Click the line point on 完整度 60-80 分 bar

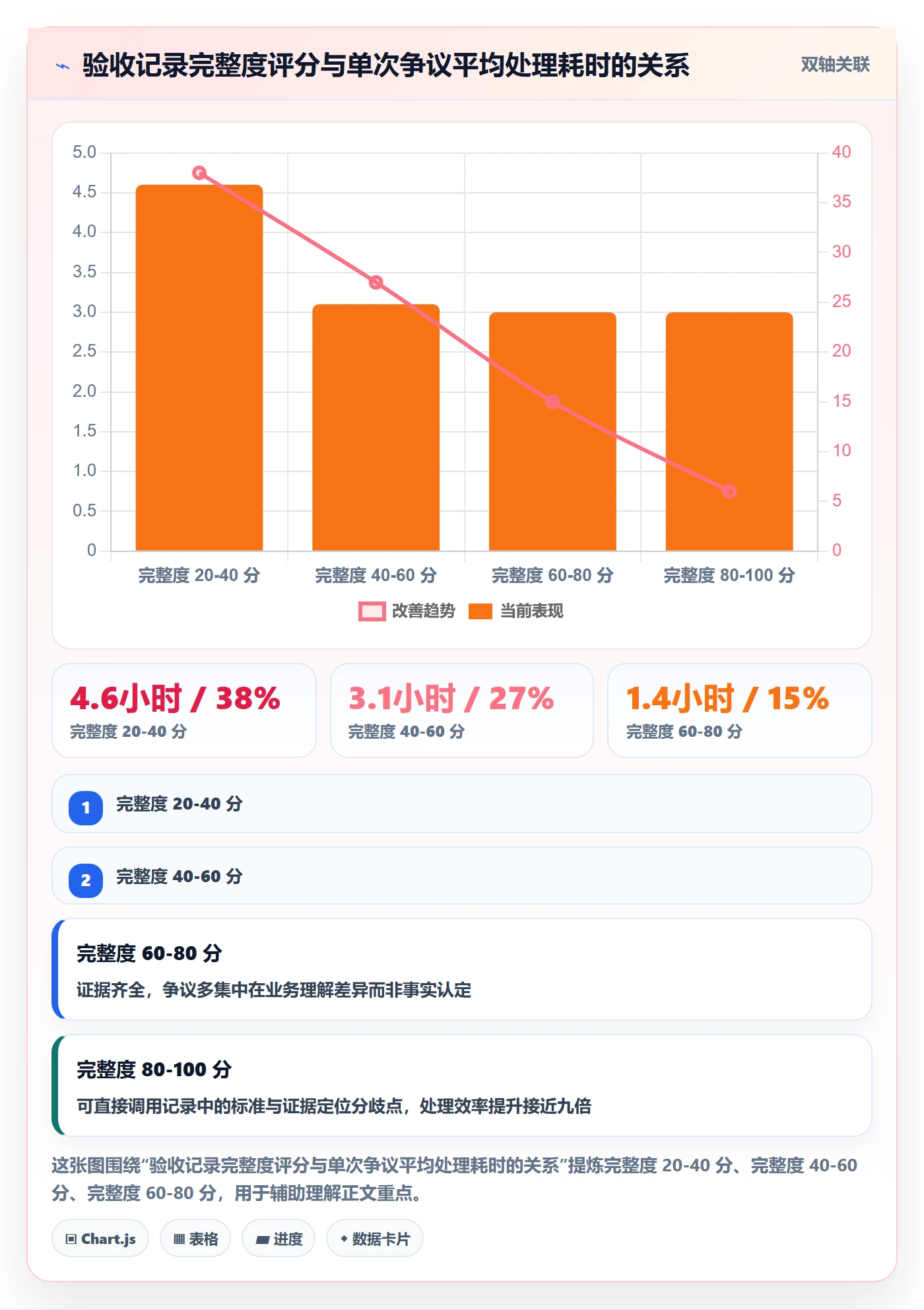552,402
